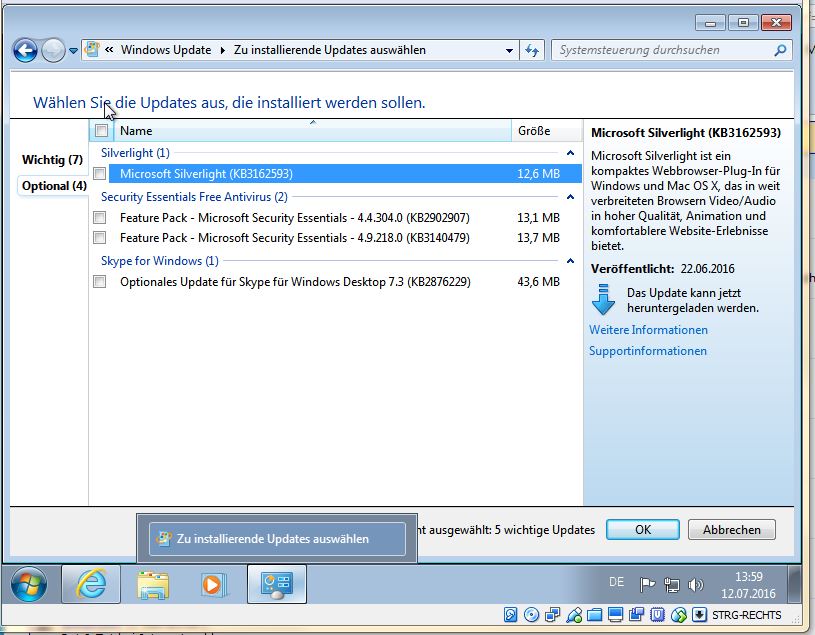
Task: Collapse the Security Essentials Free Antivirus group
Action: tap(570, 197)
